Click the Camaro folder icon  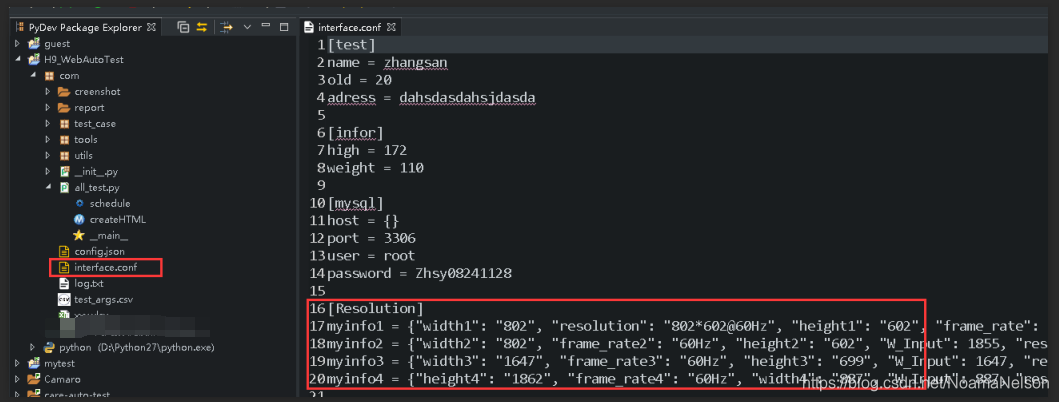(33, 379)
